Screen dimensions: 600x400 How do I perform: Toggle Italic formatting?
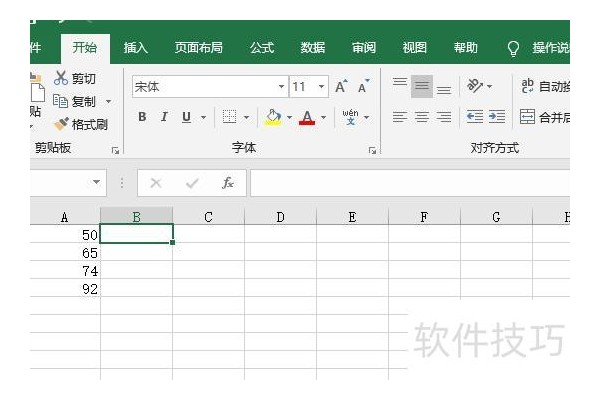pyautogui.click(x=164, y=117)
